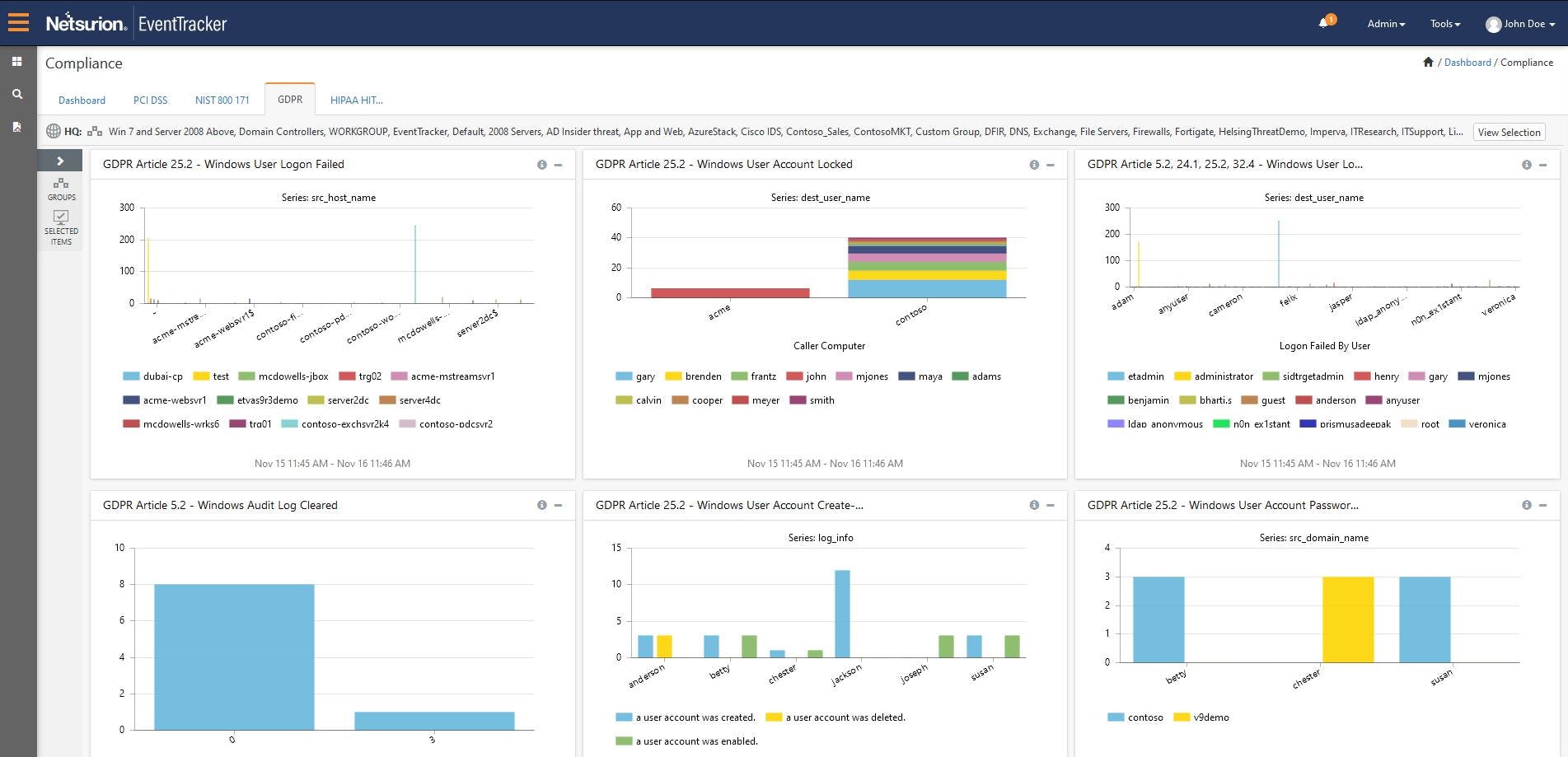The width and height of the screenshot is (1568, 757).
Task: Switch to the NIST 800 171 tab
Action: click(x=222, y=100)
